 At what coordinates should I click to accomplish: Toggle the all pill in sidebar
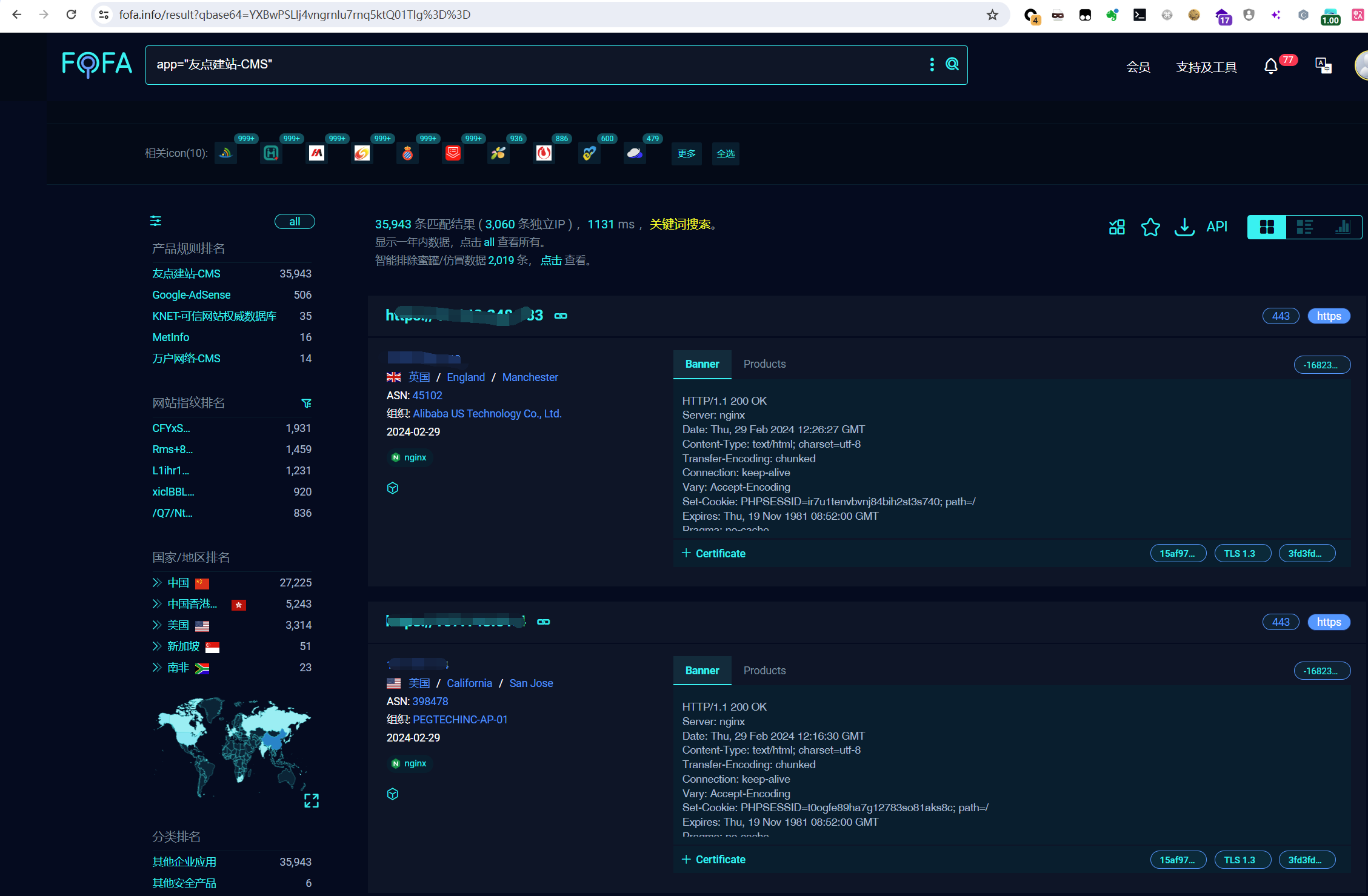coord(295,222)
